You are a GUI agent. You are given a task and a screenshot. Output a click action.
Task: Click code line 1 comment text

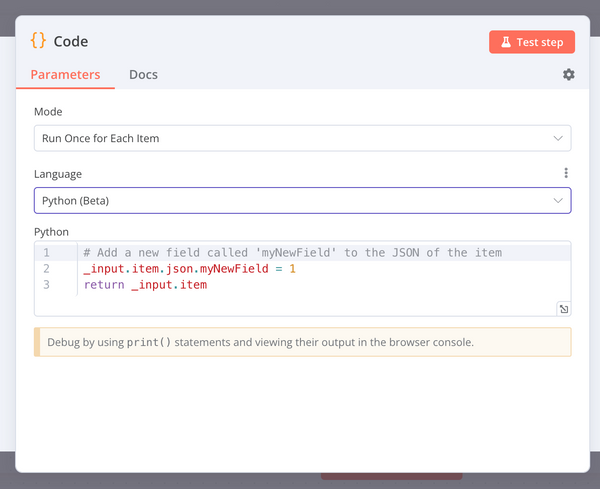coord(292,253)
